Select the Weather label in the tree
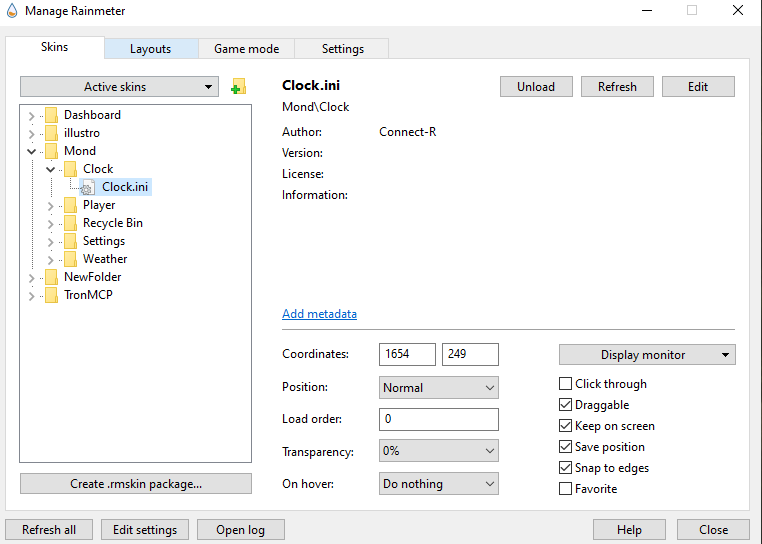Screen dimensions: 762x544 click(x=105, y=259)
